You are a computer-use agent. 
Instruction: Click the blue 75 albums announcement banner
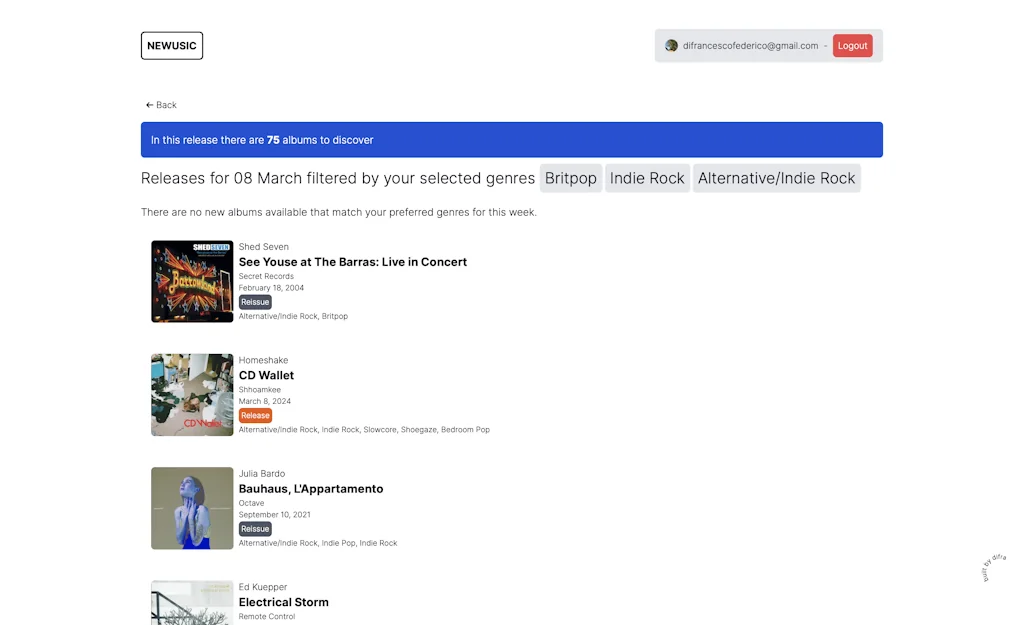coord(511,139)
